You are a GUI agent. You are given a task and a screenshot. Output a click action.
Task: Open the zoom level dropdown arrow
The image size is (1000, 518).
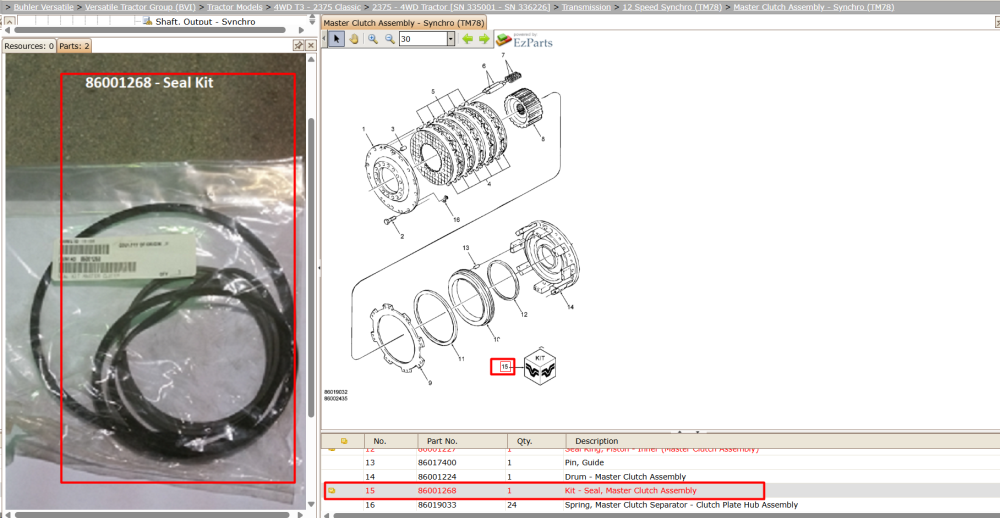450,39
